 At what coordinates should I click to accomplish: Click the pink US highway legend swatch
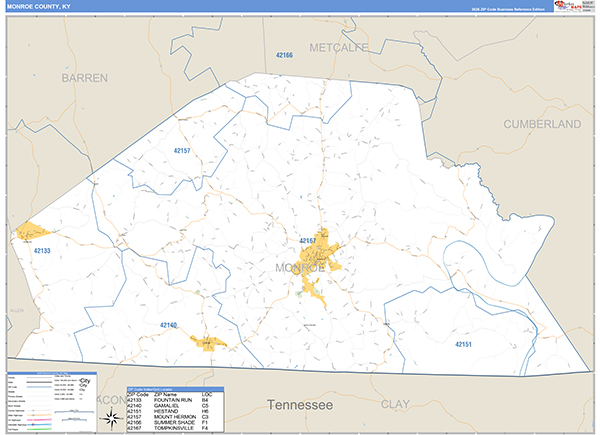click(x=39, y=420)
